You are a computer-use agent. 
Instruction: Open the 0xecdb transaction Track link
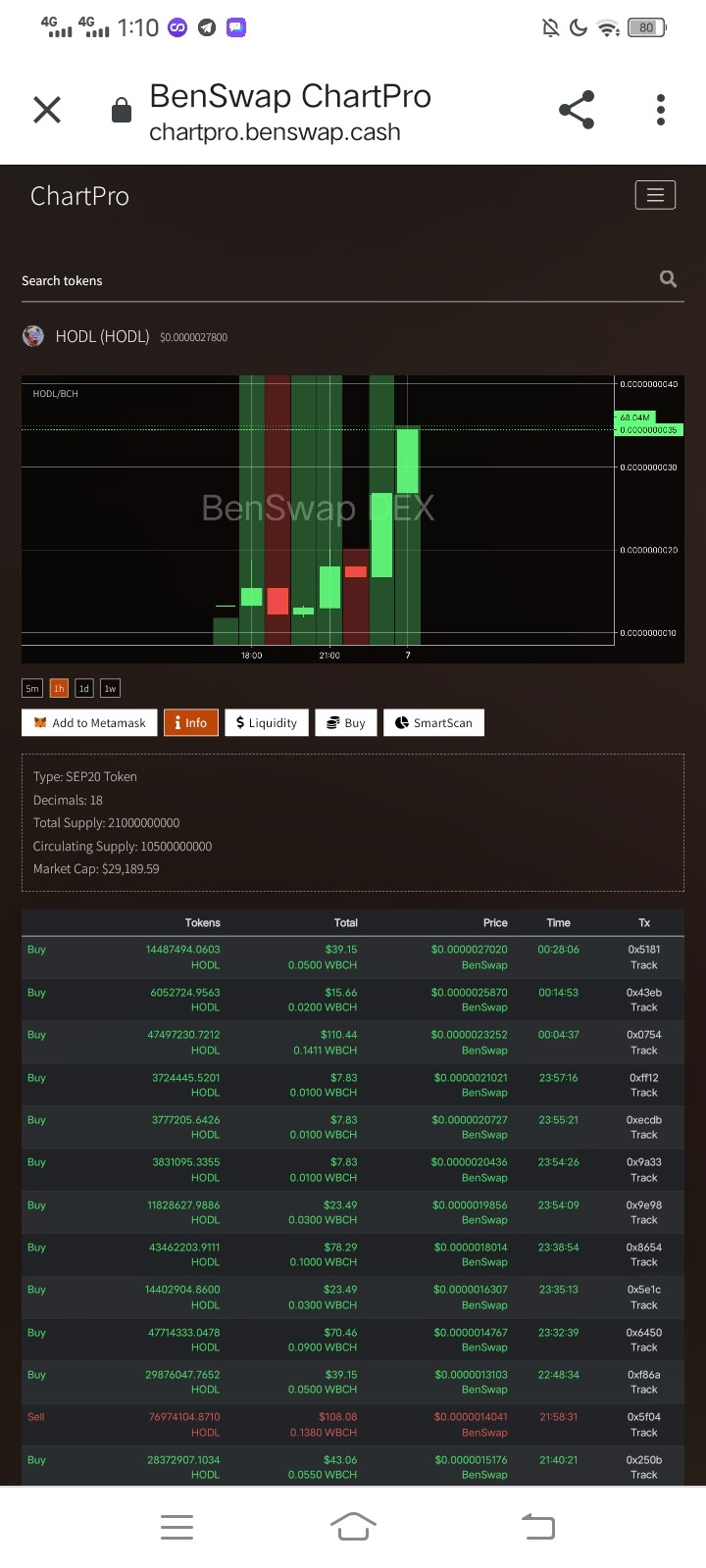click(644, 1135)
